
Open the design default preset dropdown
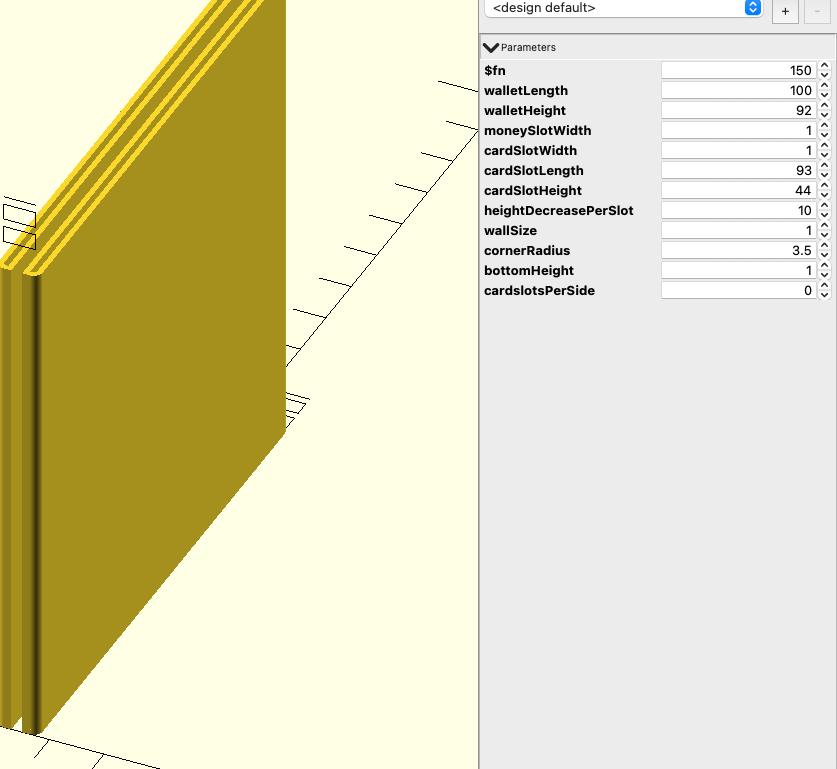[623, 8]
